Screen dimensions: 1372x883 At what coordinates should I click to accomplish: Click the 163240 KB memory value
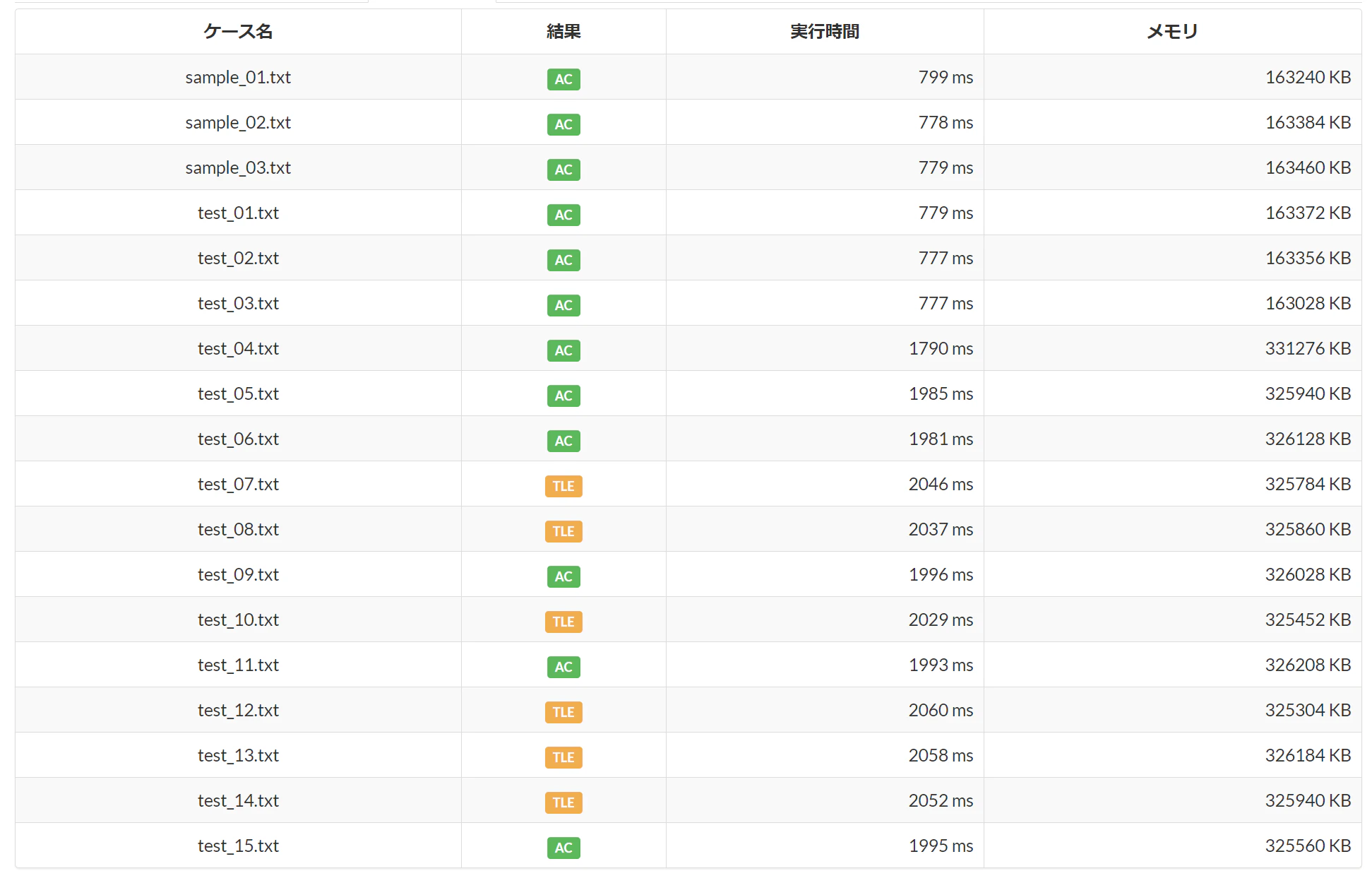coord(1308,78)
